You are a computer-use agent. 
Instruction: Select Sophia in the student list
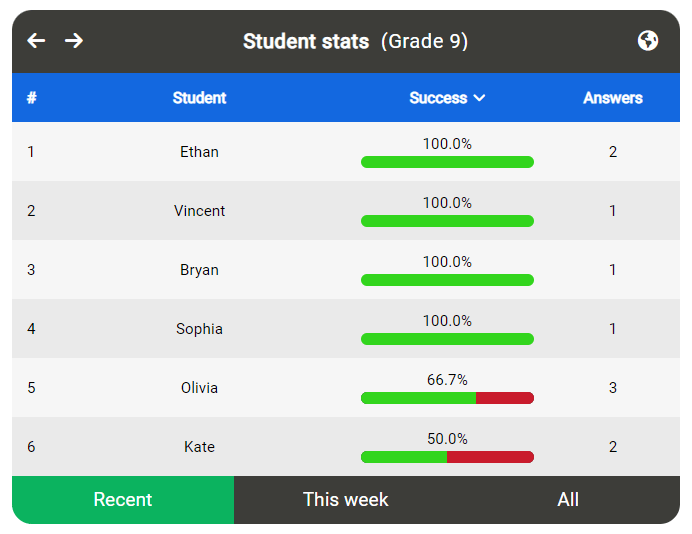[199, 329]
